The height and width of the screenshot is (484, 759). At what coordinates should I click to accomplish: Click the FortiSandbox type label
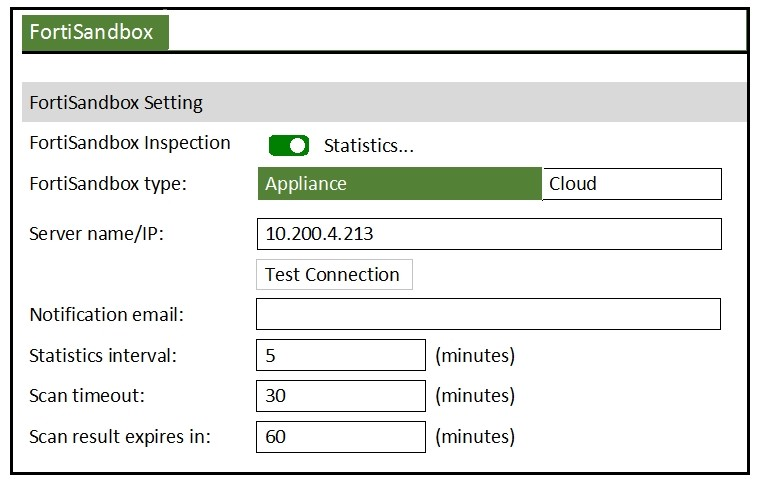coord(108,184)
